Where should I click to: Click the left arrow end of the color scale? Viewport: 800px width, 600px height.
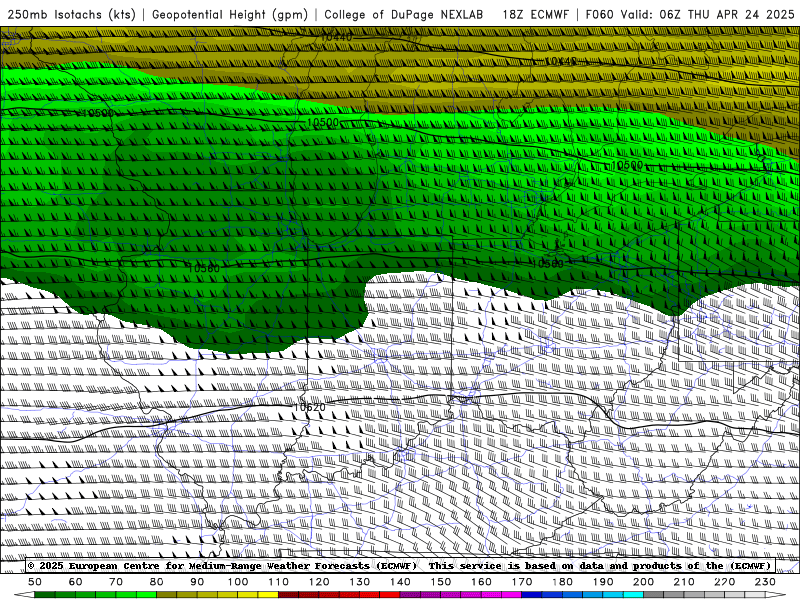tap(24, 595)
